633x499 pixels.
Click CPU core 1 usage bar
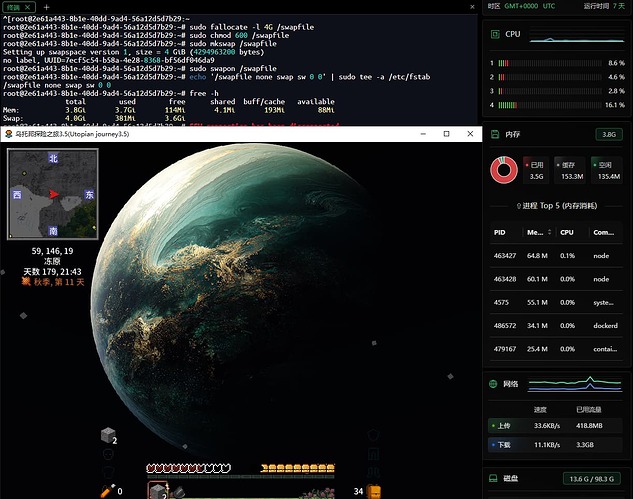coord(550,63)
